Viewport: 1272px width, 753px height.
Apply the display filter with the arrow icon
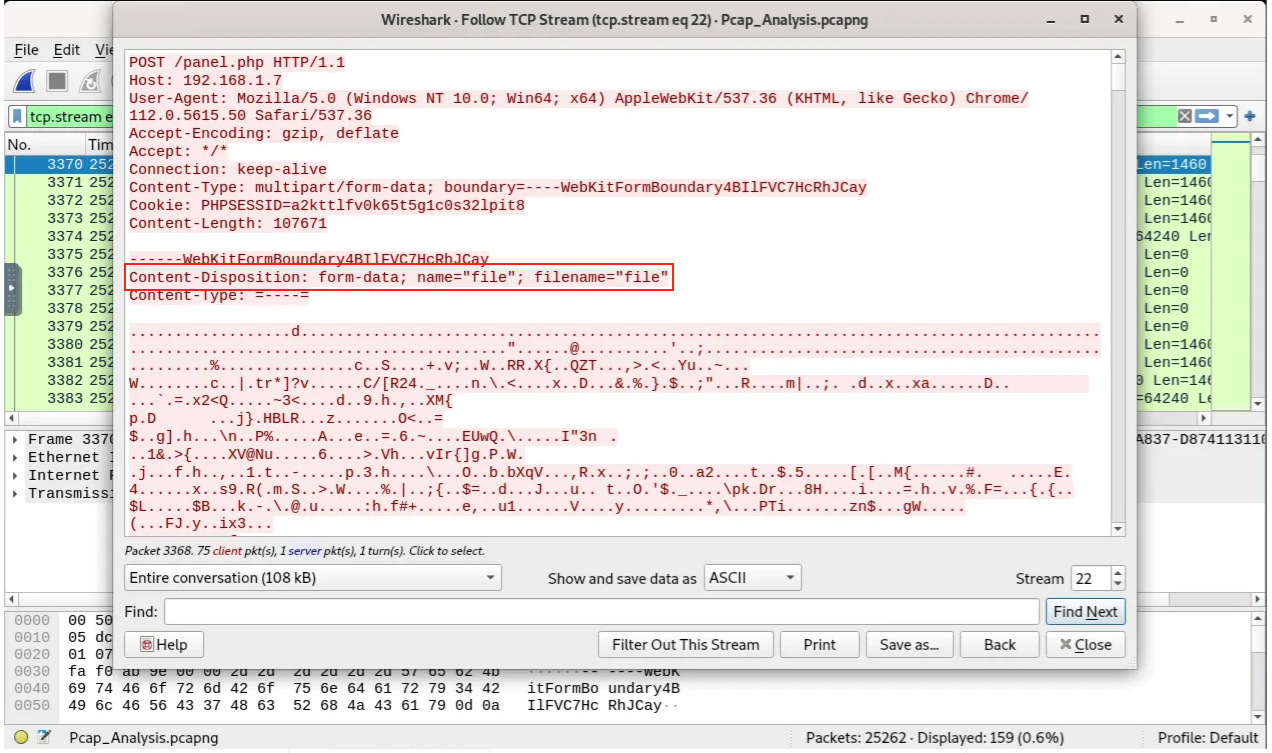[x=1208, y=116]
